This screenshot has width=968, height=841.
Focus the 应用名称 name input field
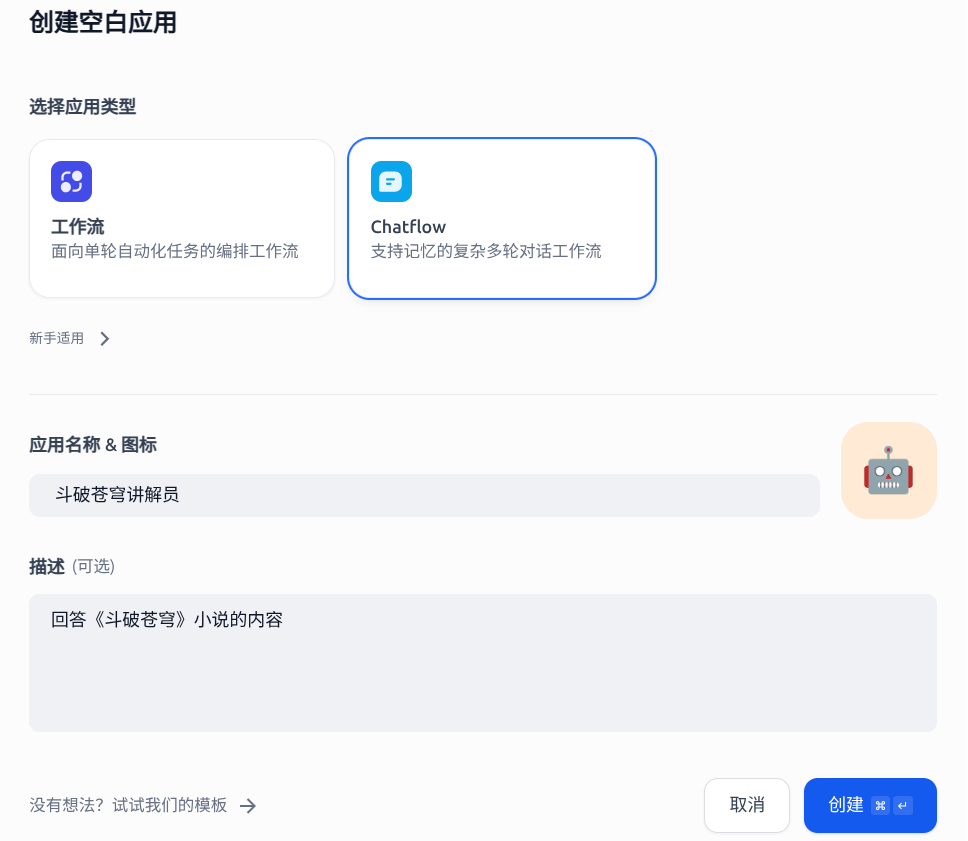point(424,495)
